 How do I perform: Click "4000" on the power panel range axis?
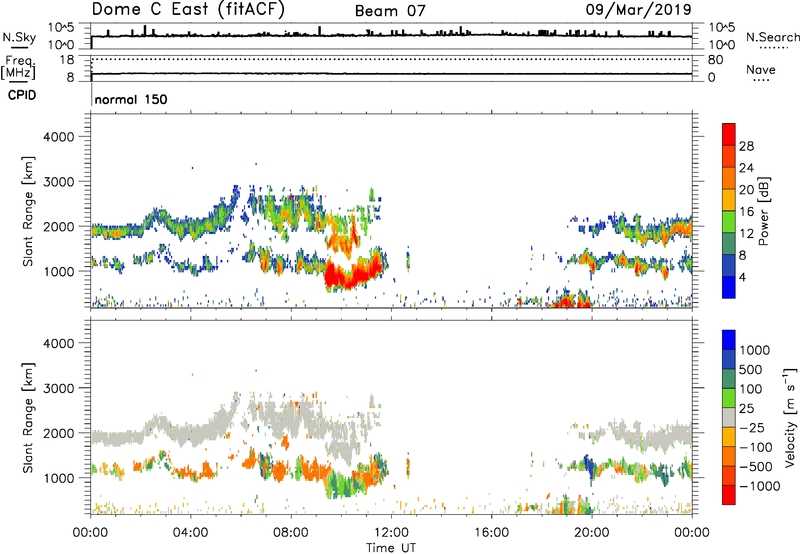click(58, 137)
